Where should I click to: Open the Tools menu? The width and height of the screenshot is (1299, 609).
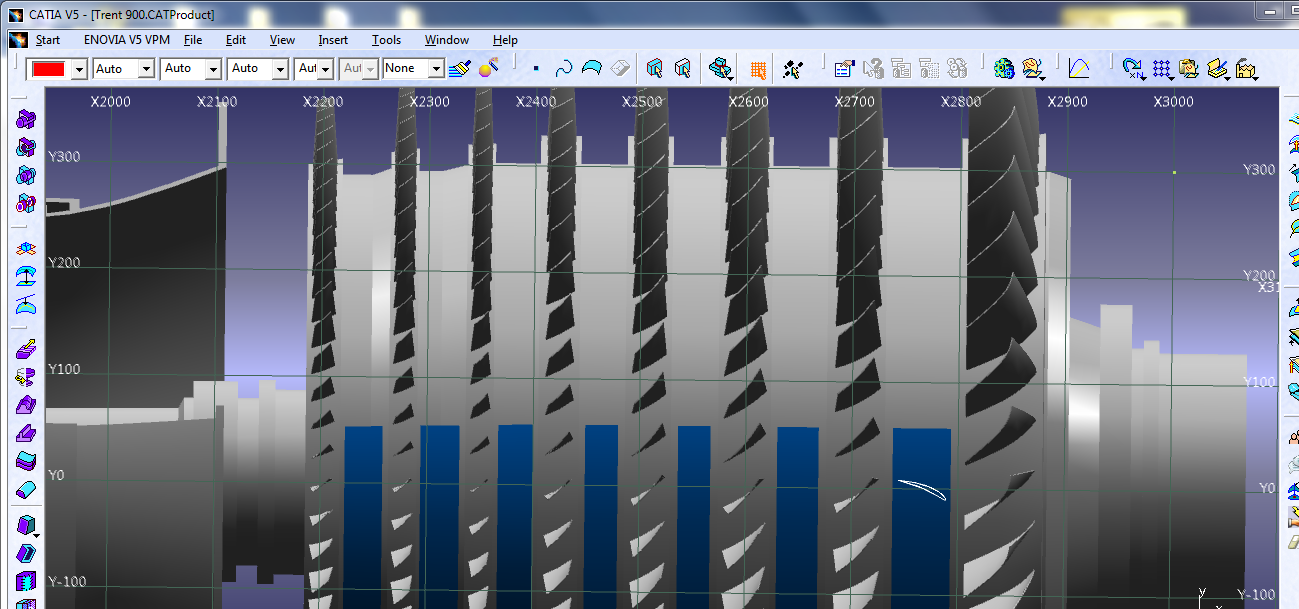click(x=386, y=40)
